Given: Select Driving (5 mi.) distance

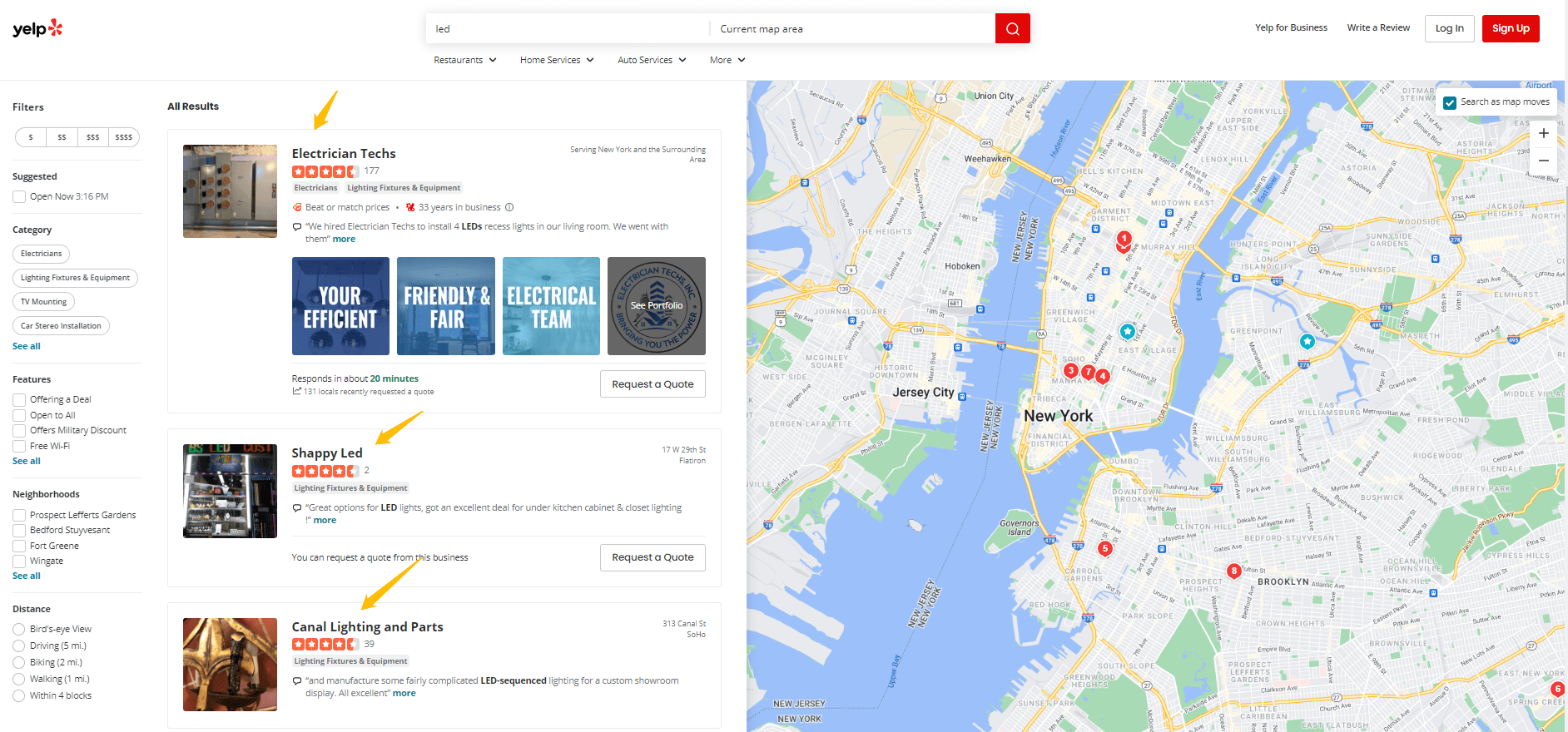Looking at the screenshot, I should point(19,645).
